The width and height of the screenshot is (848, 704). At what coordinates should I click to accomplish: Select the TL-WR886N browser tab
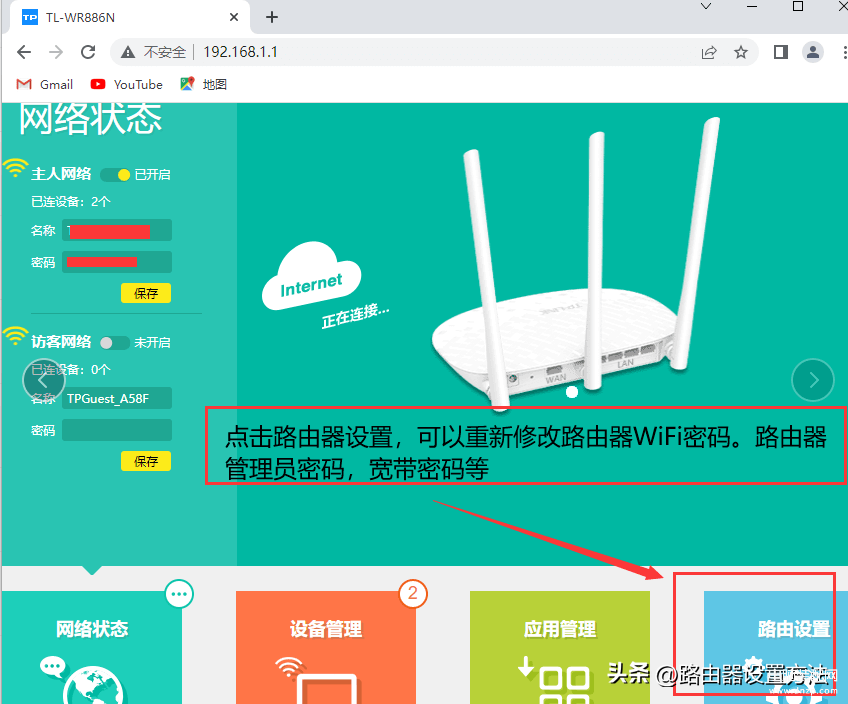(x=130, y=17)
